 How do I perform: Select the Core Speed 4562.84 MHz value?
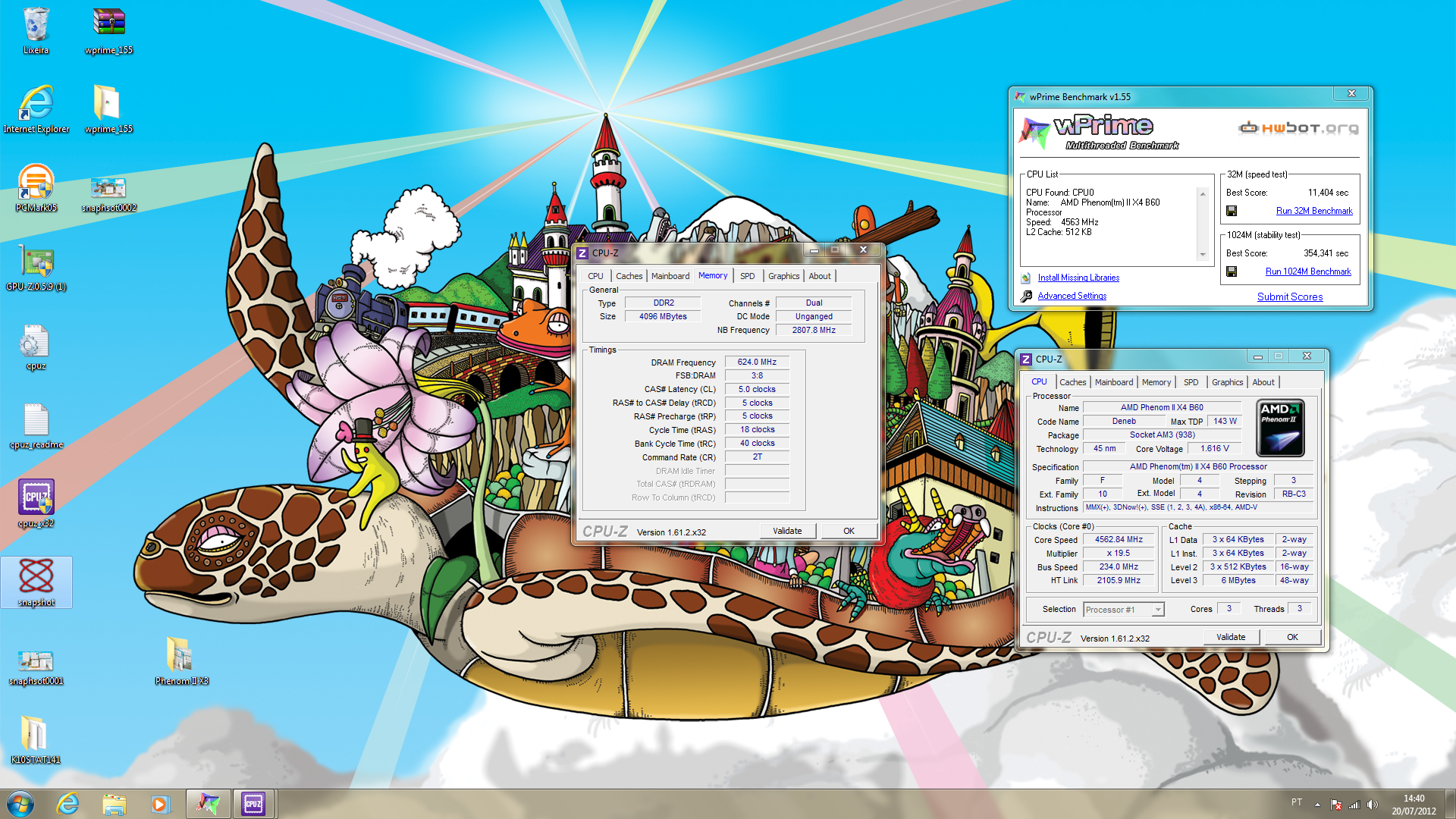coord(1119,540)
